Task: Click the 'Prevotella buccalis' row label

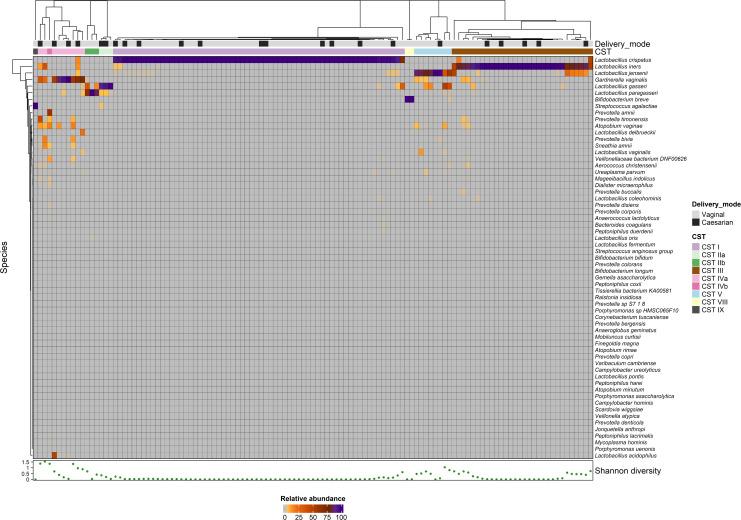Action: [618, 192]
